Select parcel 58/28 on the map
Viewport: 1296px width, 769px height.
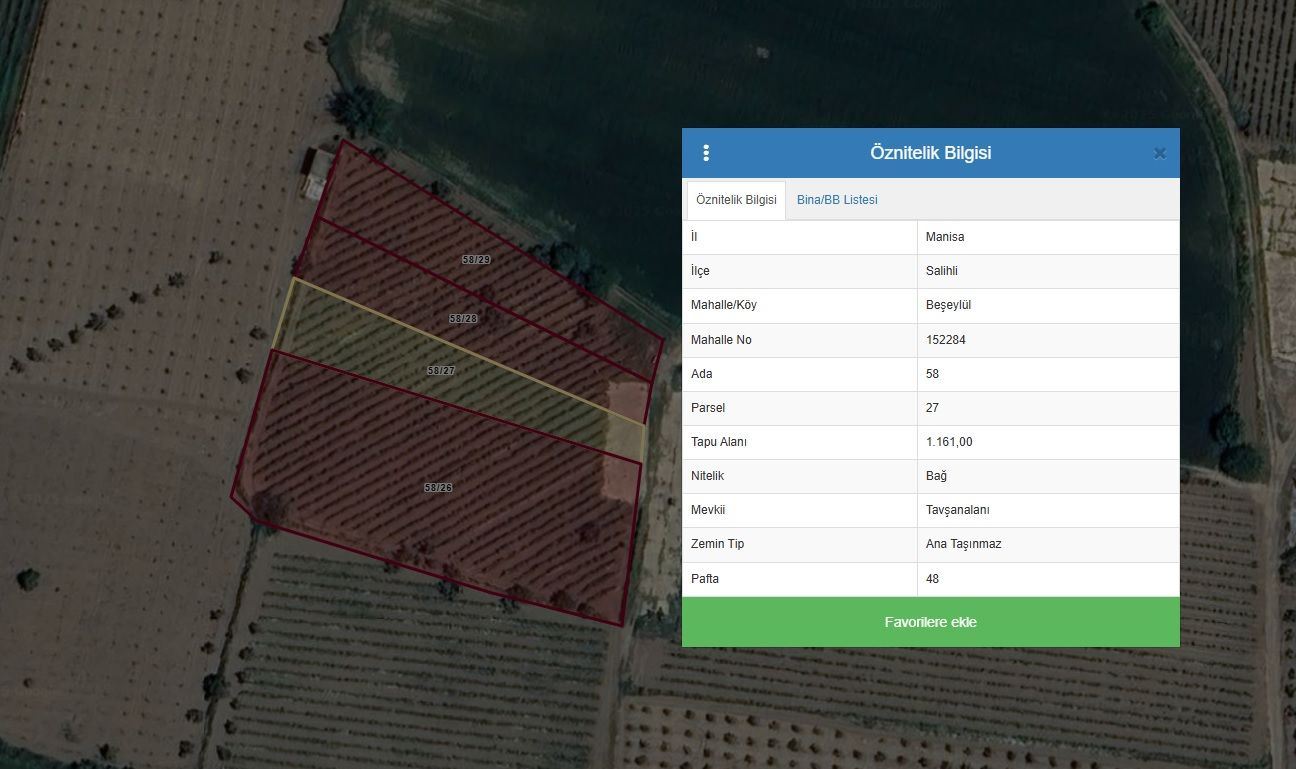click(x=463, y=318)
